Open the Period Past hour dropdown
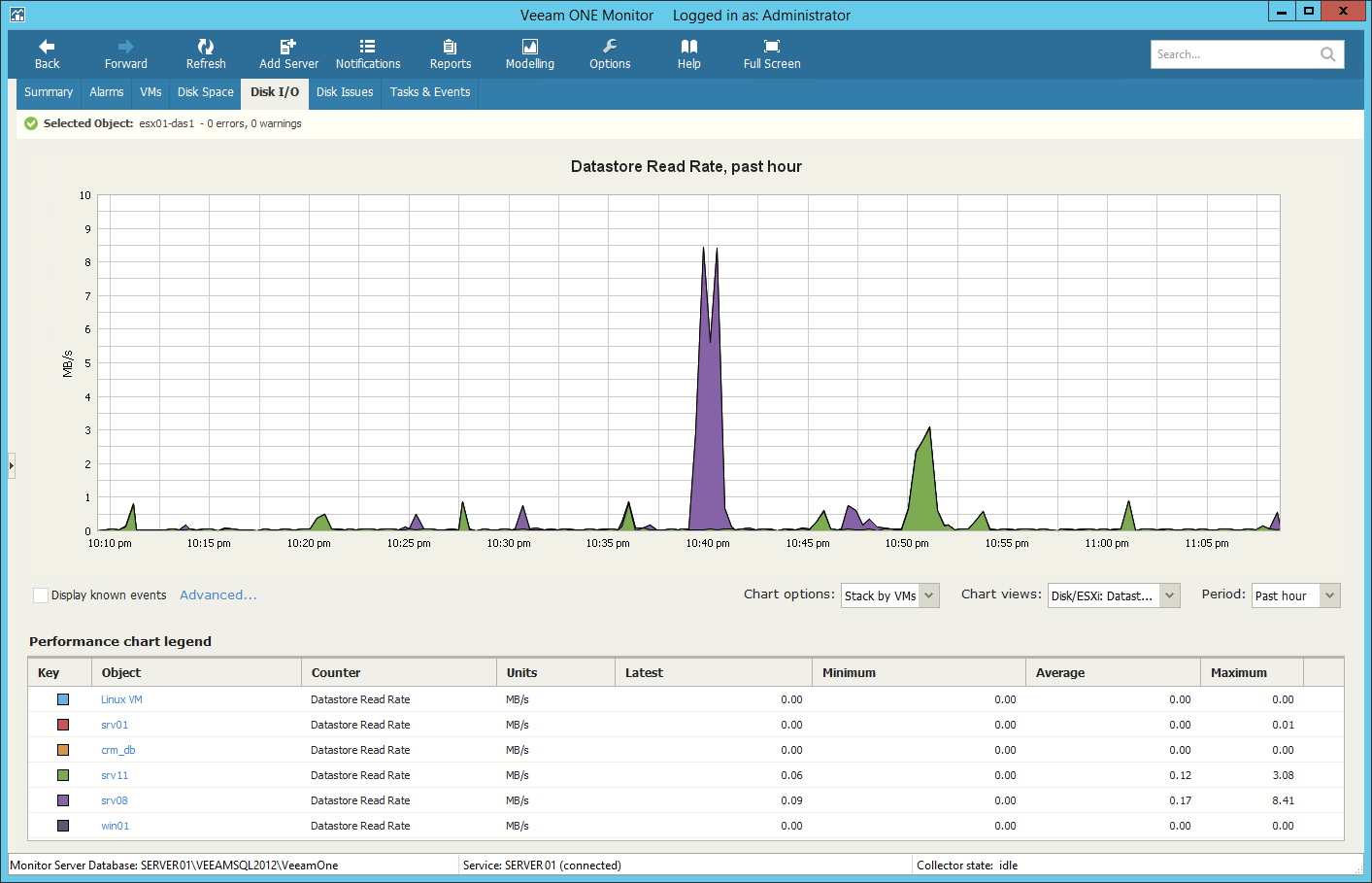Viewport: 1372px width, 883px height. [x=1296, y=595]
